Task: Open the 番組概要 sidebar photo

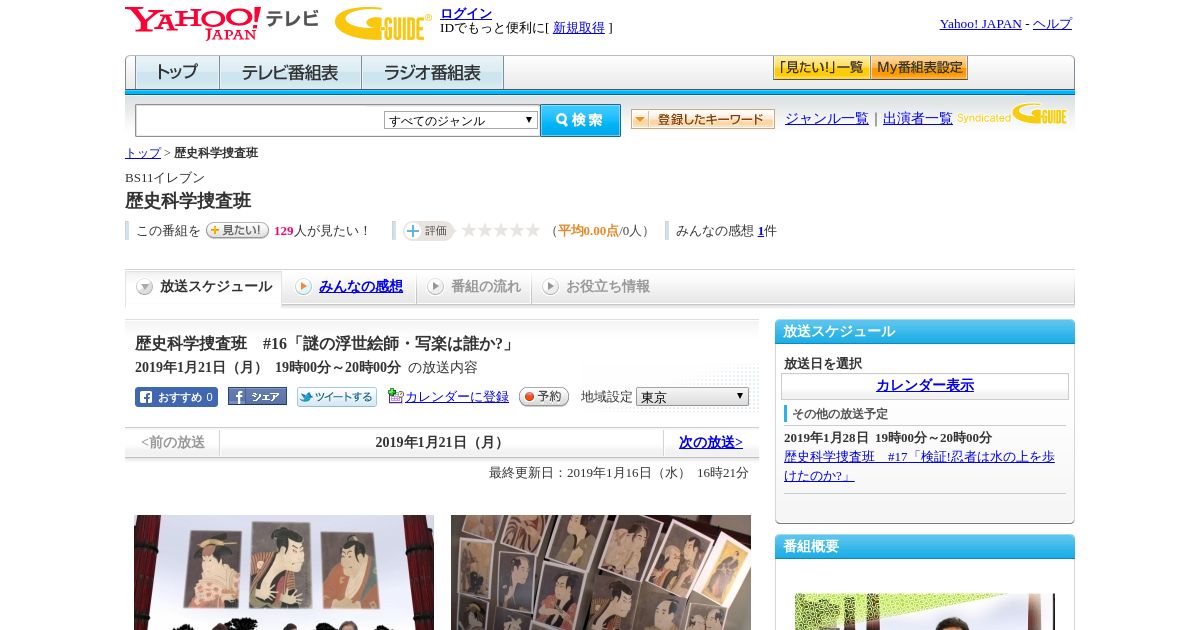Action: [925, 612]
